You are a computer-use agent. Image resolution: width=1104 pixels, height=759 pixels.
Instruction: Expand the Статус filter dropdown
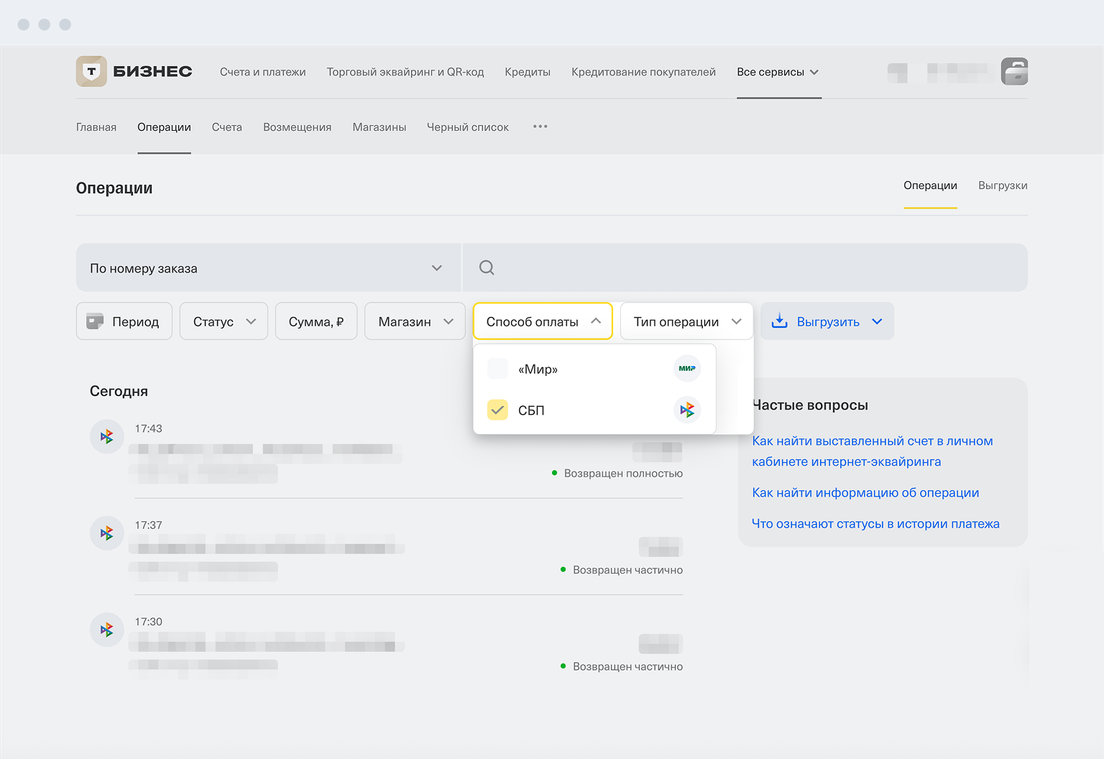pyautogui.click(x=223, y=322)
